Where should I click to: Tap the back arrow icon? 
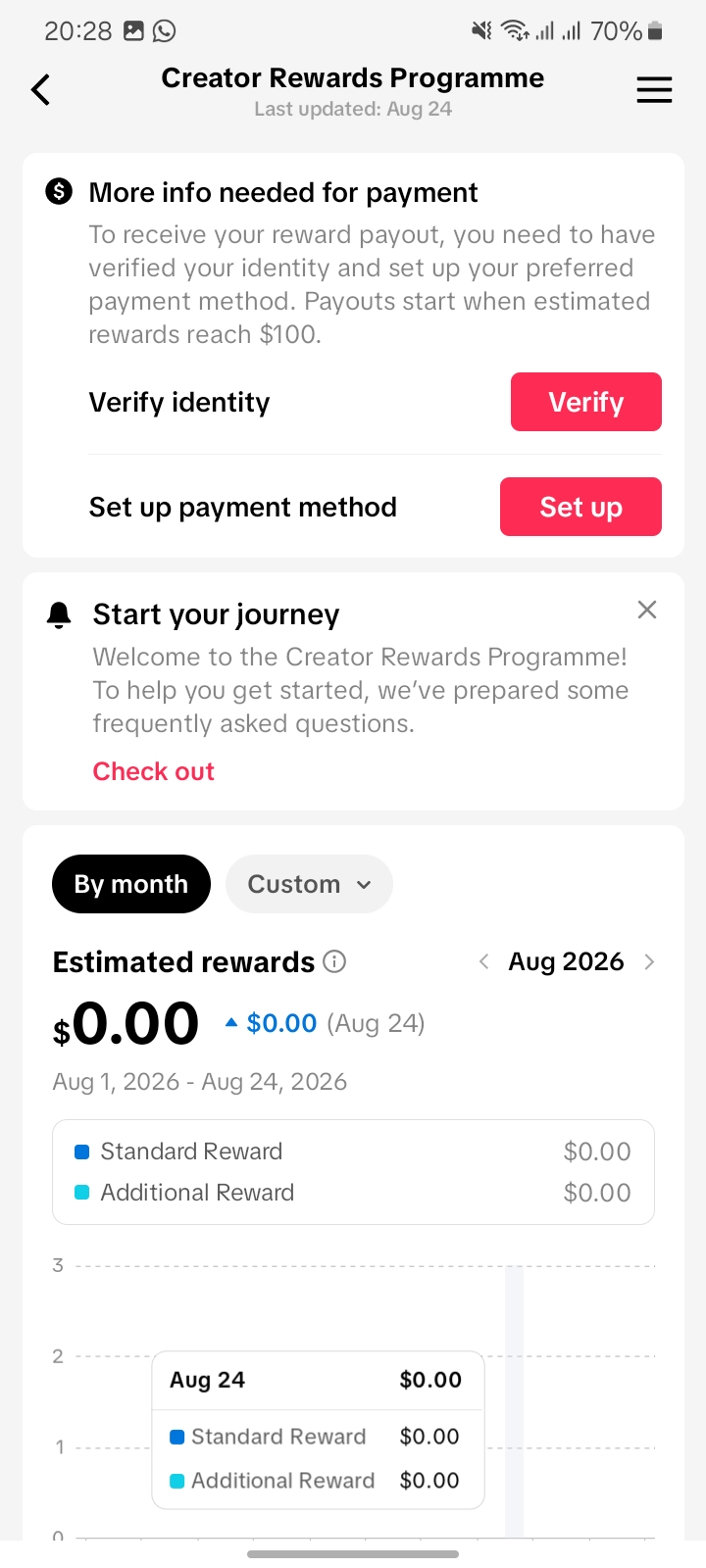40,90
